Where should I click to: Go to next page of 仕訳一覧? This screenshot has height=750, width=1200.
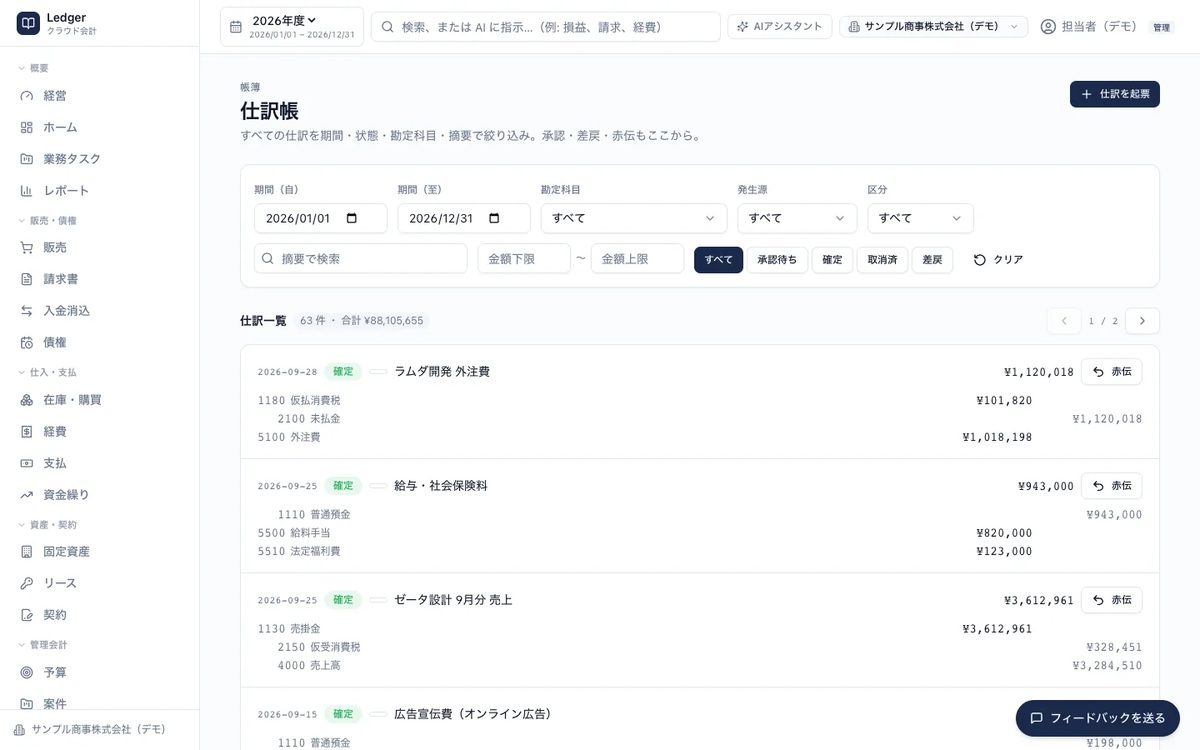(1142, 321)
